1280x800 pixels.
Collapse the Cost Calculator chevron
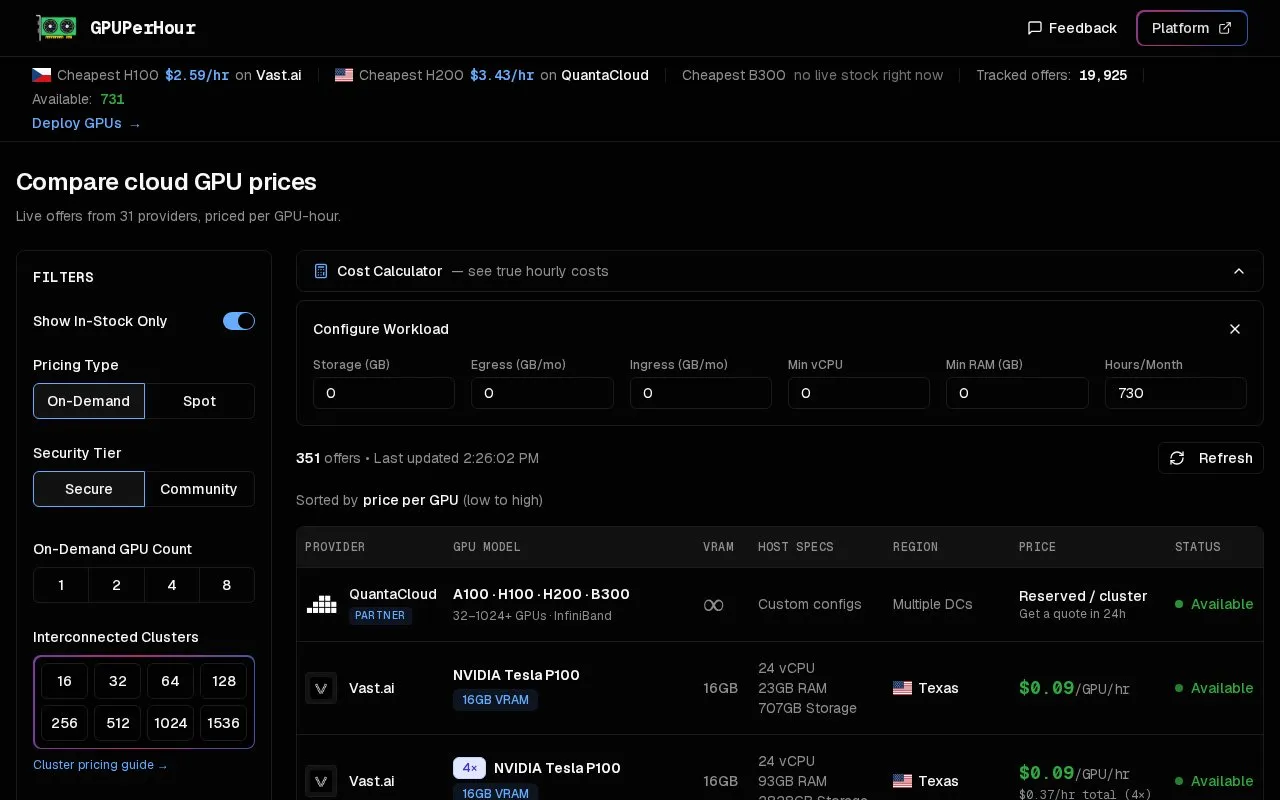tap(1239, 271)
